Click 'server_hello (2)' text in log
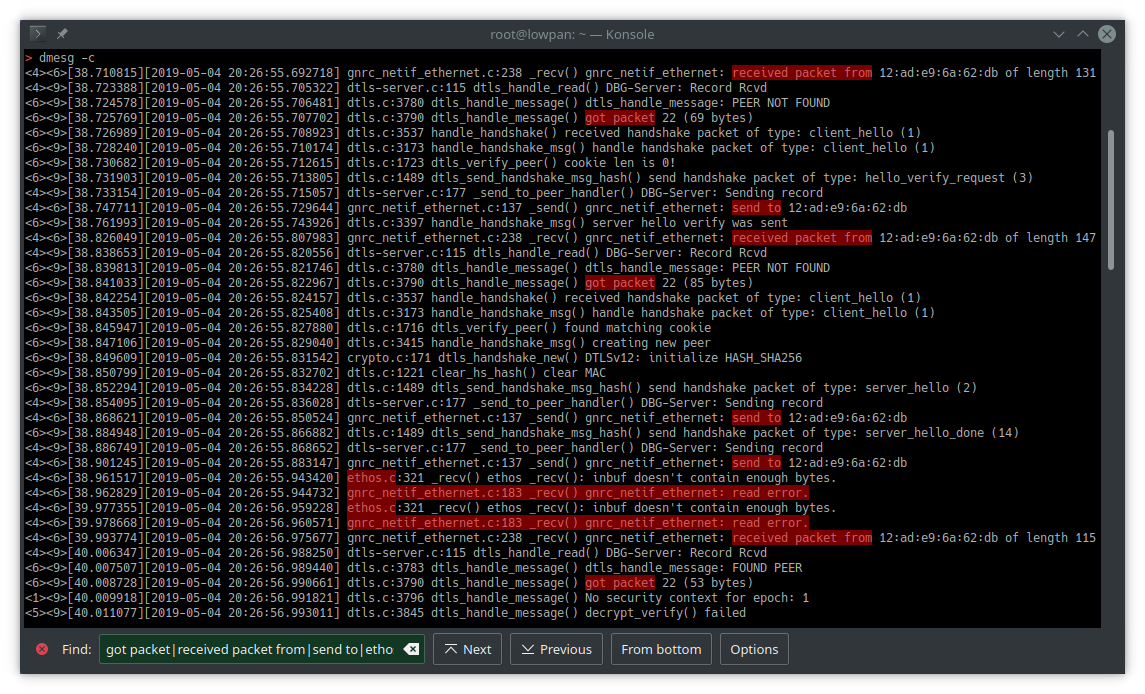This screenshot has height=694, width=1145. tap(921, 388)
